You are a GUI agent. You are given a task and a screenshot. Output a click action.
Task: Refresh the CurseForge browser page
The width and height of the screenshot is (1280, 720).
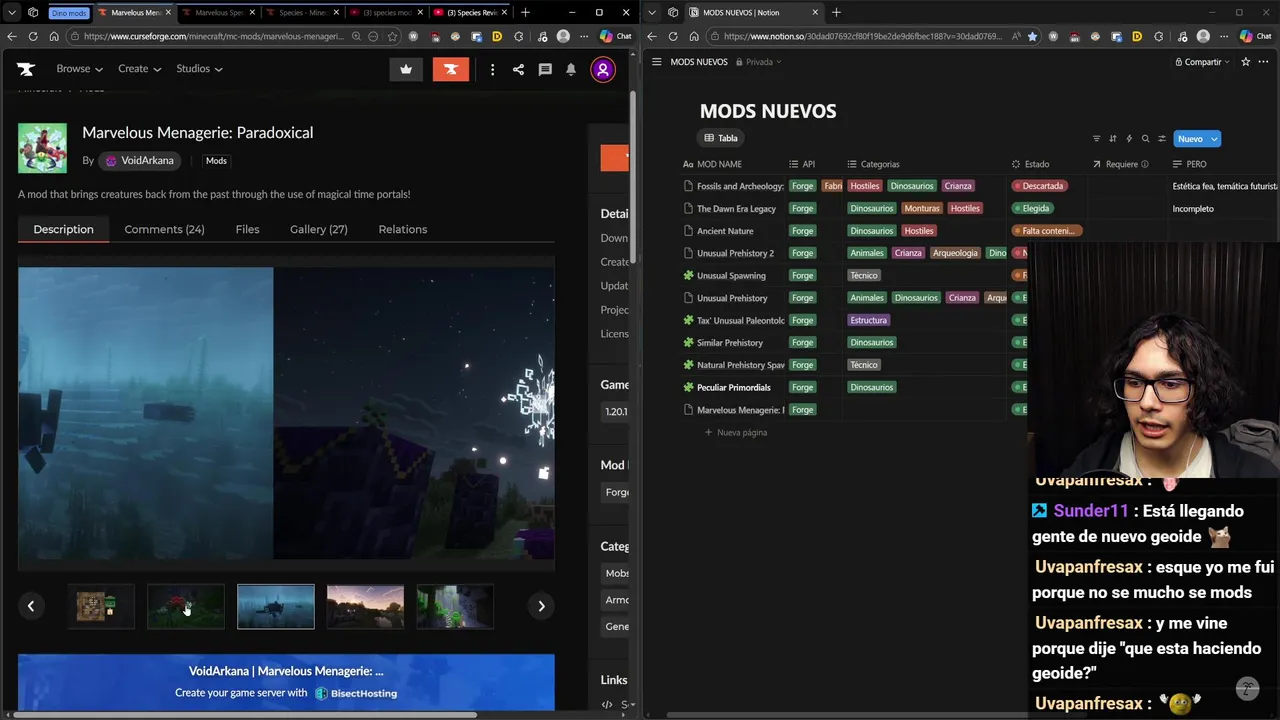[x=33, y=36]
